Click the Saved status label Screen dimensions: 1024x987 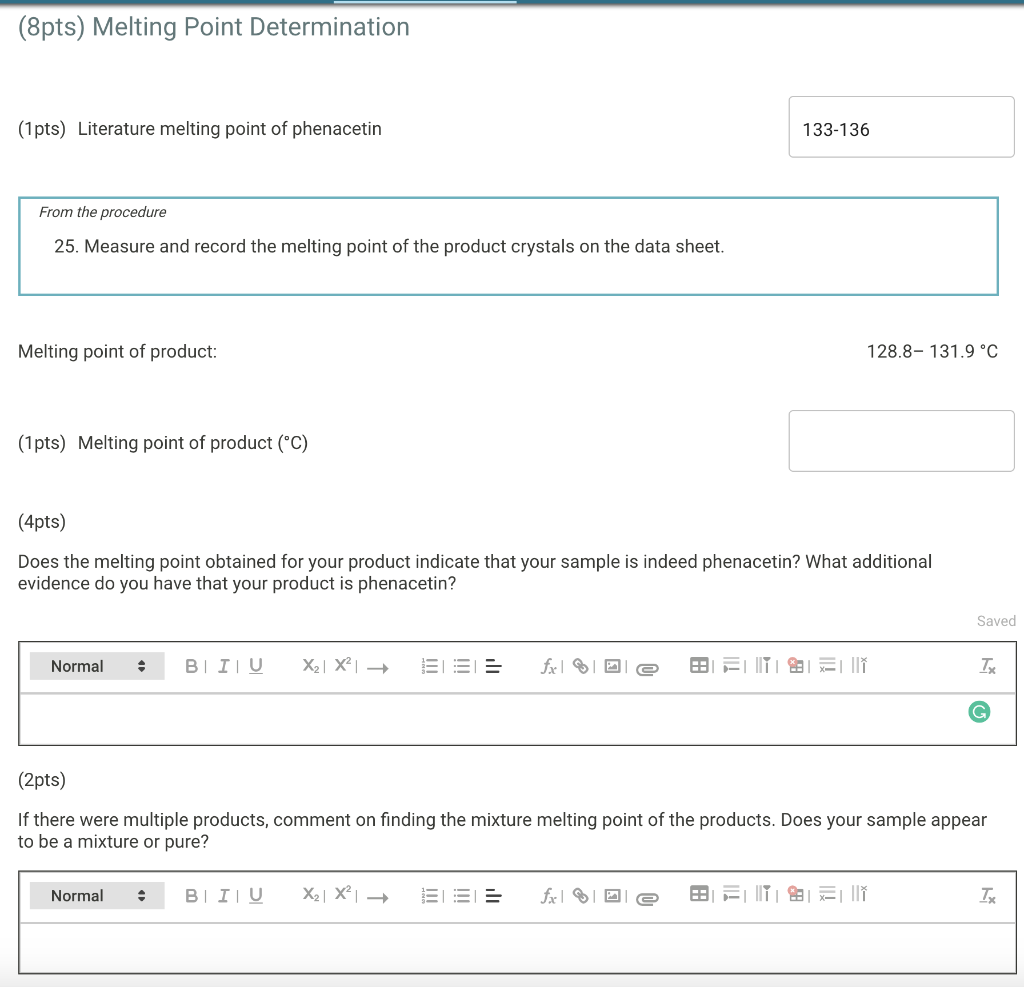996,620
